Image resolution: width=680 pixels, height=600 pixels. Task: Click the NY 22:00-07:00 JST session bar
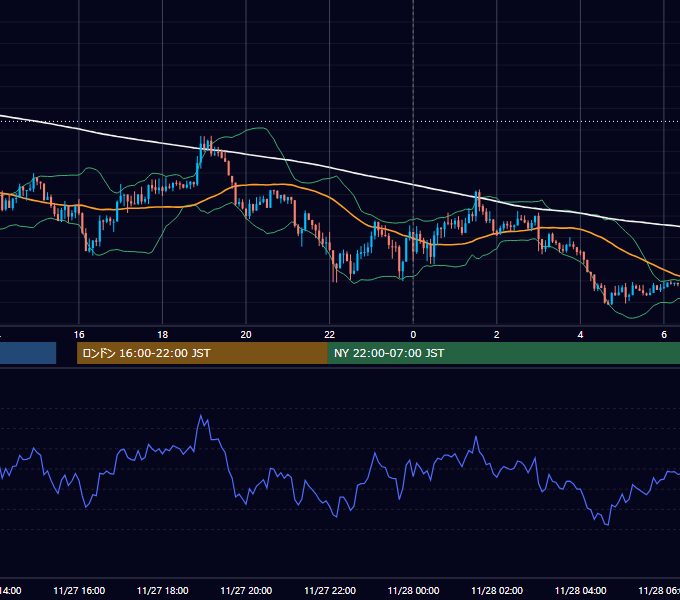[x=503, y=353]
